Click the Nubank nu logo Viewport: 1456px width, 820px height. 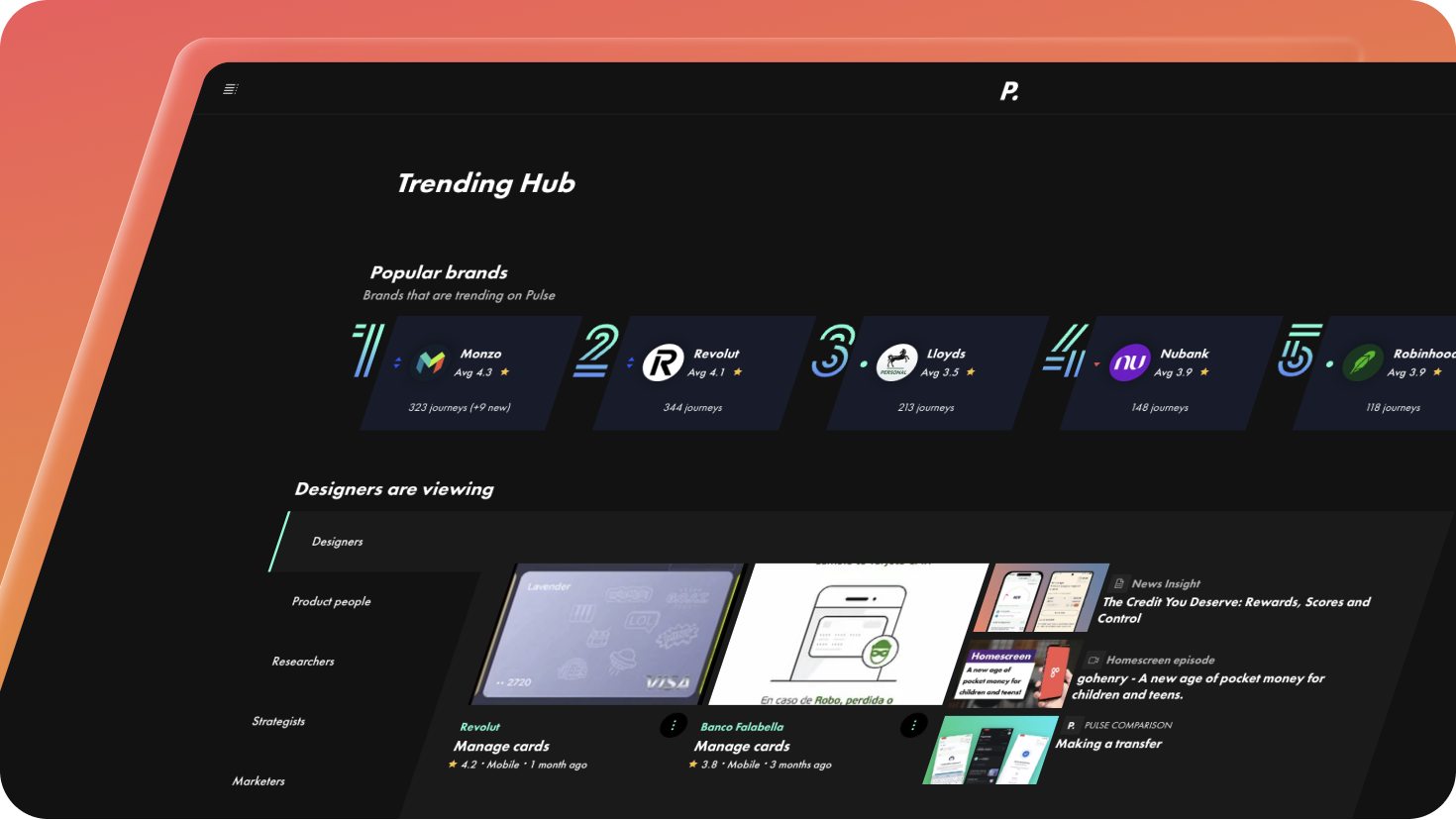pos(1130,362)
